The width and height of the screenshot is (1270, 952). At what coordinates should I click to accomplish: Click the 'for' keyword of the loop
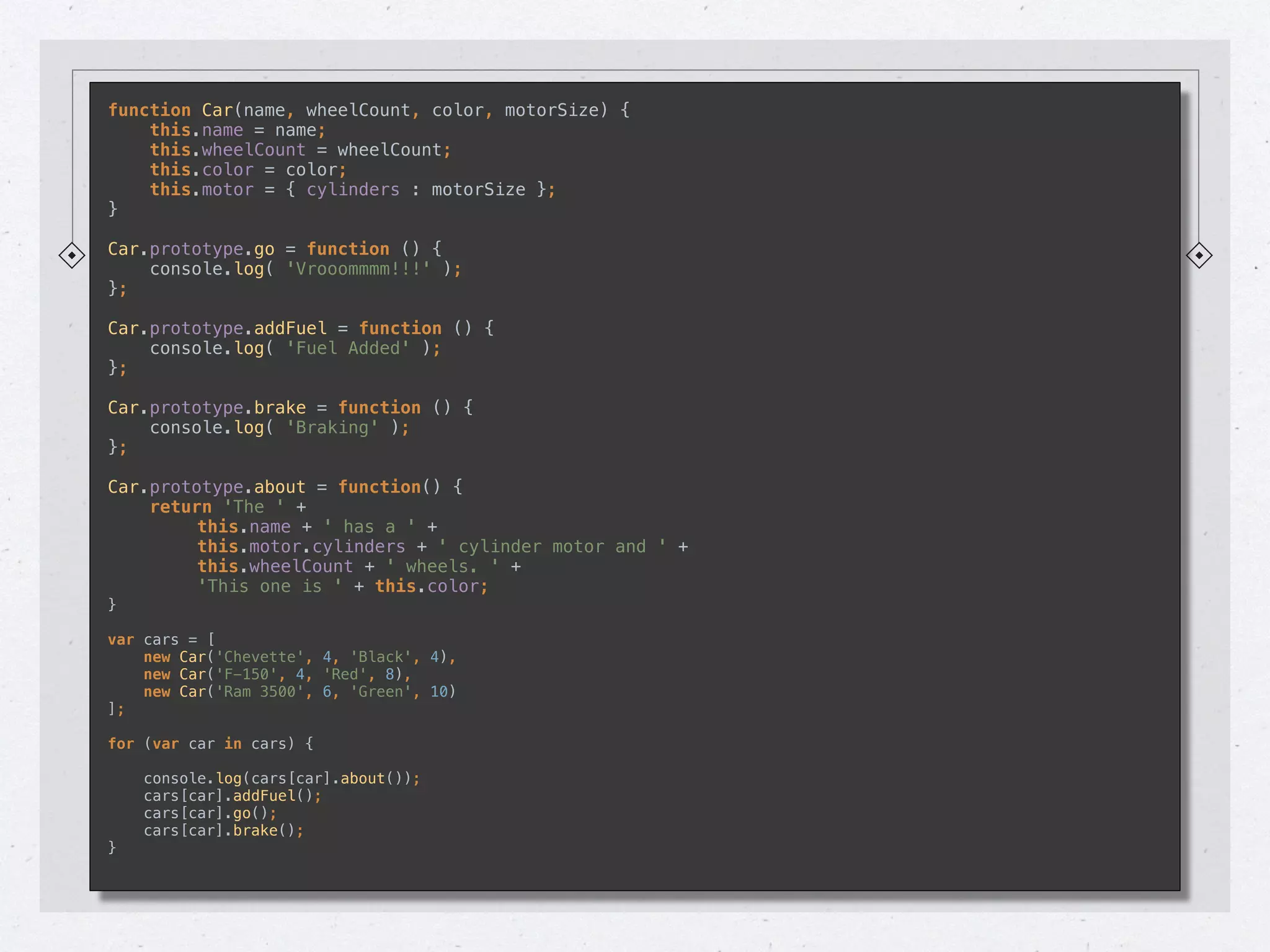click(121, 744)
